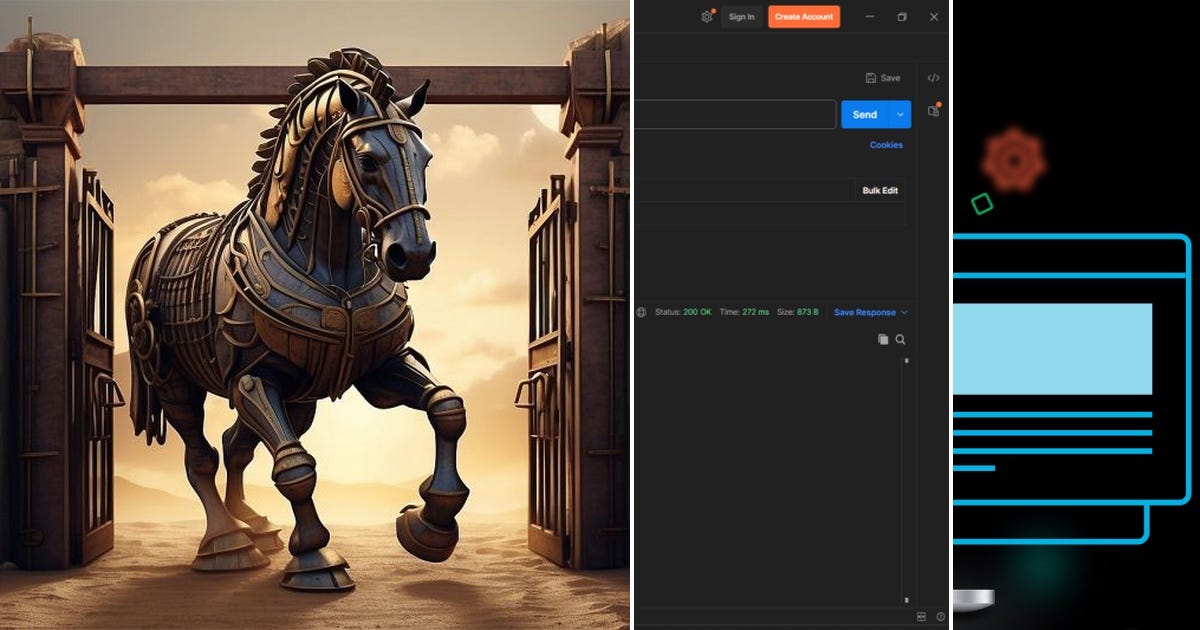
Task: Expand the Save Response dropdown
Action: point(871,312)
